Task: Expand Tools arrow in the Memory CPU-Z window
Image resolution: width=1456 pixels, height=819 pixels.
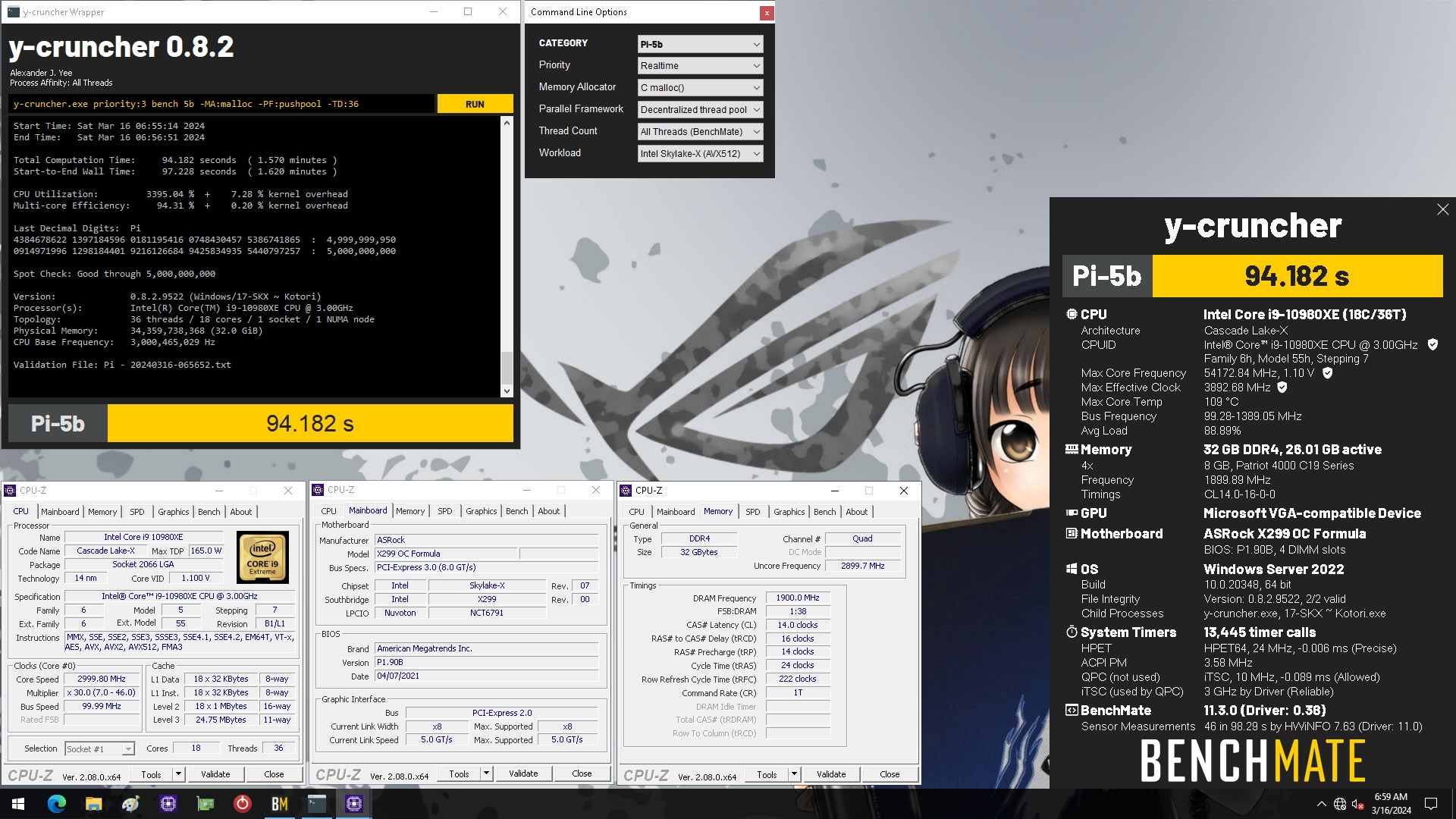Action: coord(794,774)
